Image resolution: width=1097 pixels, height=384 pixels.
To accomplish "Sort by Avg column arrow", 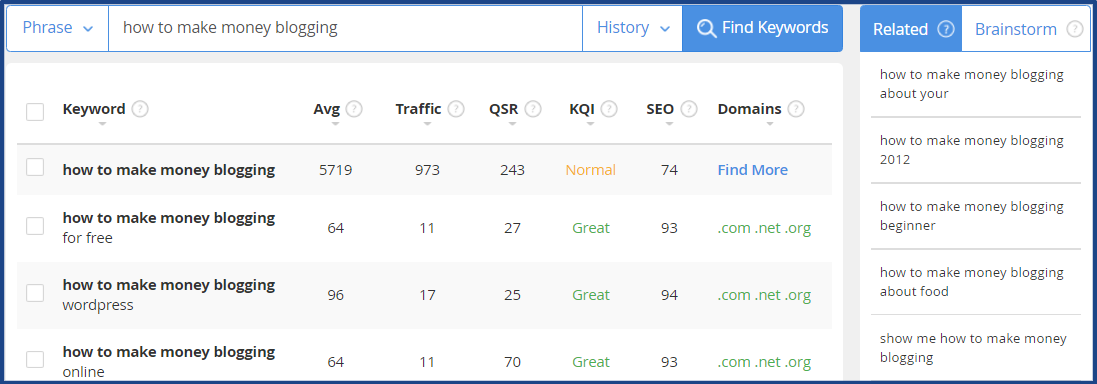I will pyautogui.click(x=335, y=124).
